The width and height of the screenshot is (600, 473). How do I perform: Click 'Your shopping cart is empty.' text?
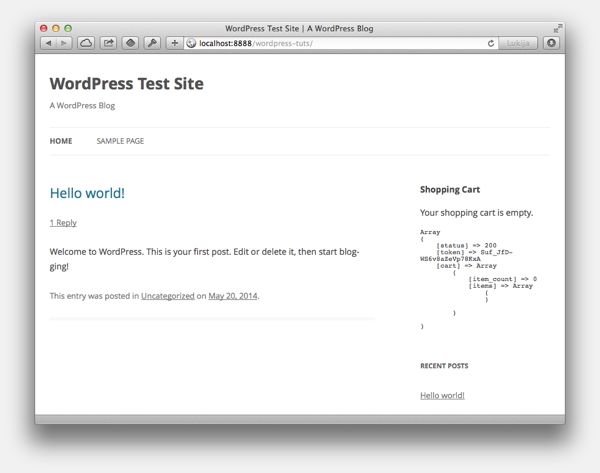pyautogui.click(x=476, y=213)
